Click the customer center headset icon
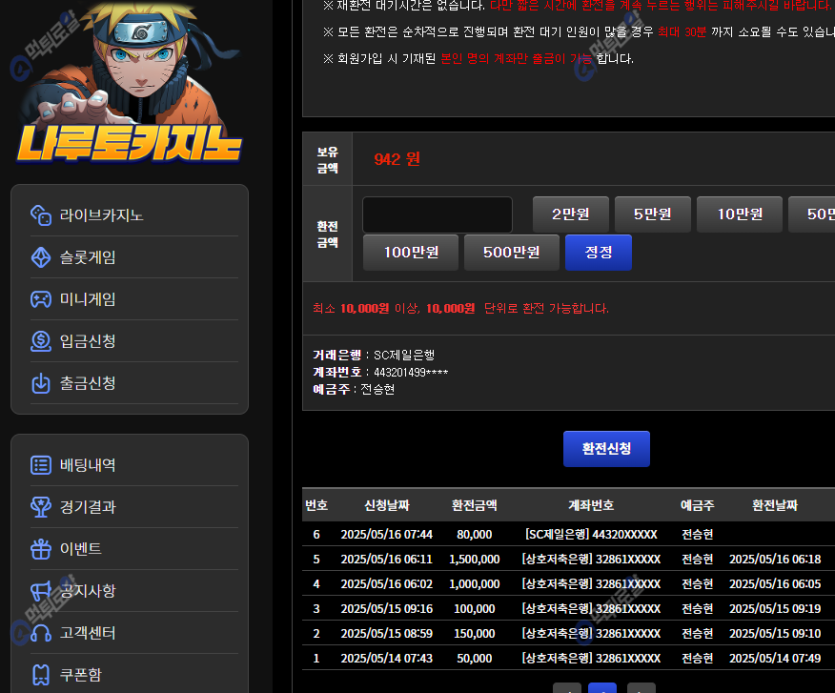The image size is (835, 693). tap(41, 633)
